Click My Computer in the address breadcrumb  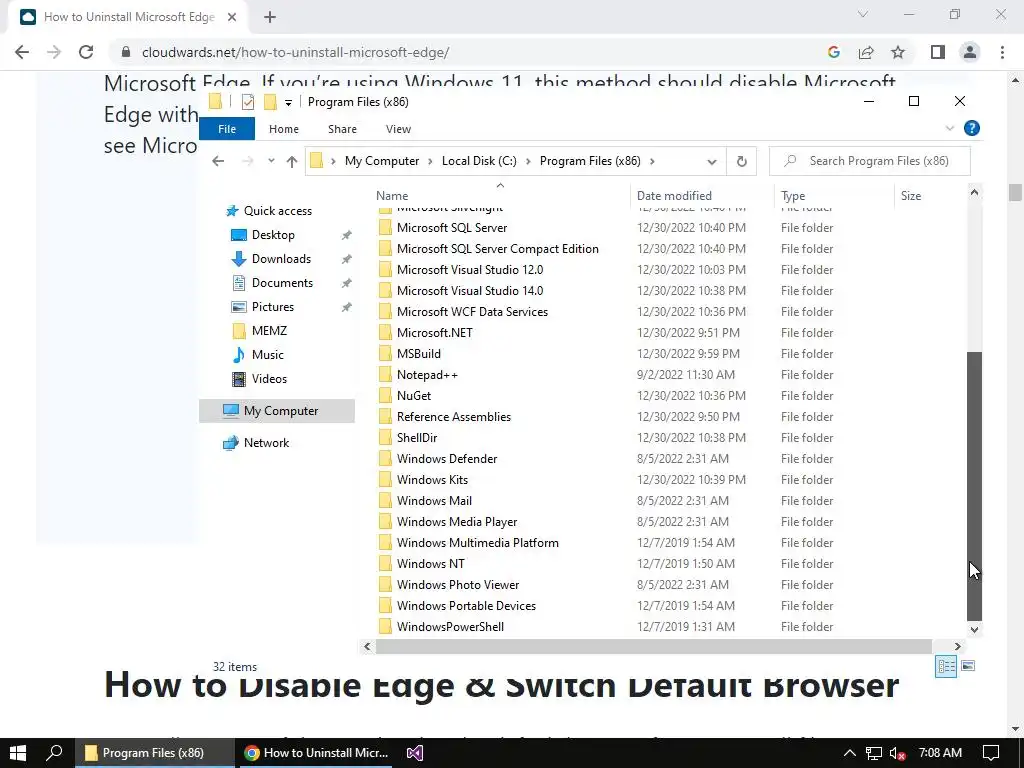[x=382, y=161]
